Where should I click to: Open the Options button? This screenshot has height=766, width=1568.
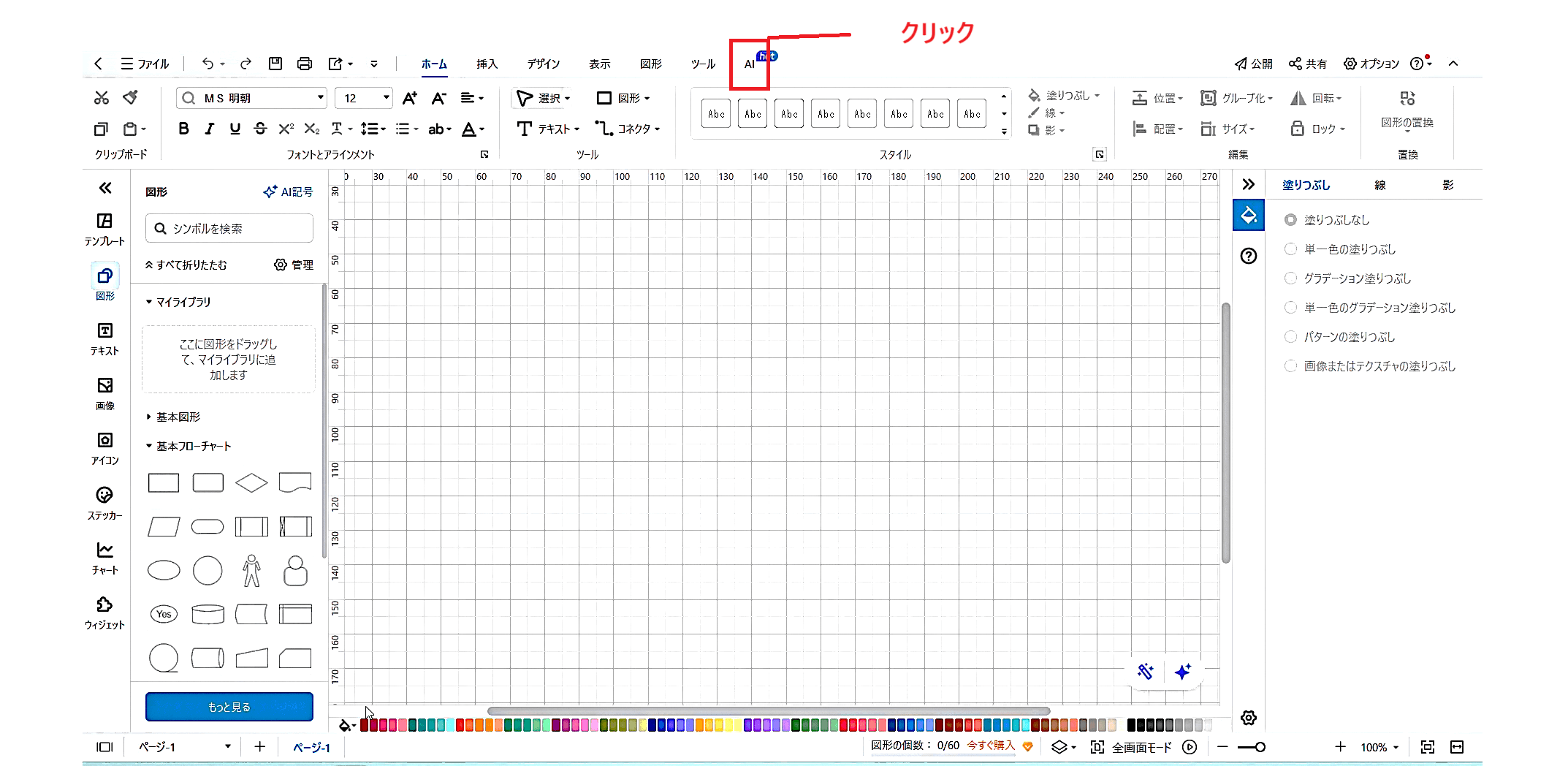(1371, 64)
